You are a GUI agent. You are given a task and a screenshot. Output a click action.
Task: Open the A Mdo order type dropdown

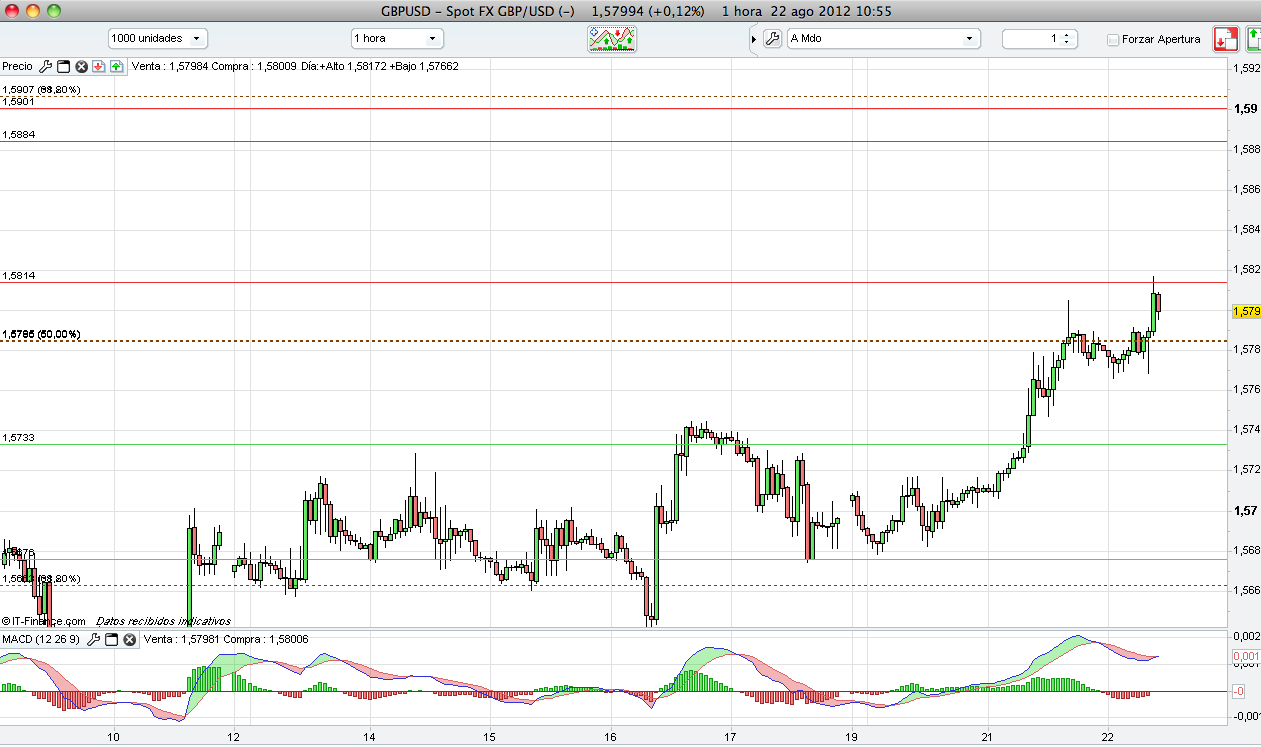pos(884,38)
